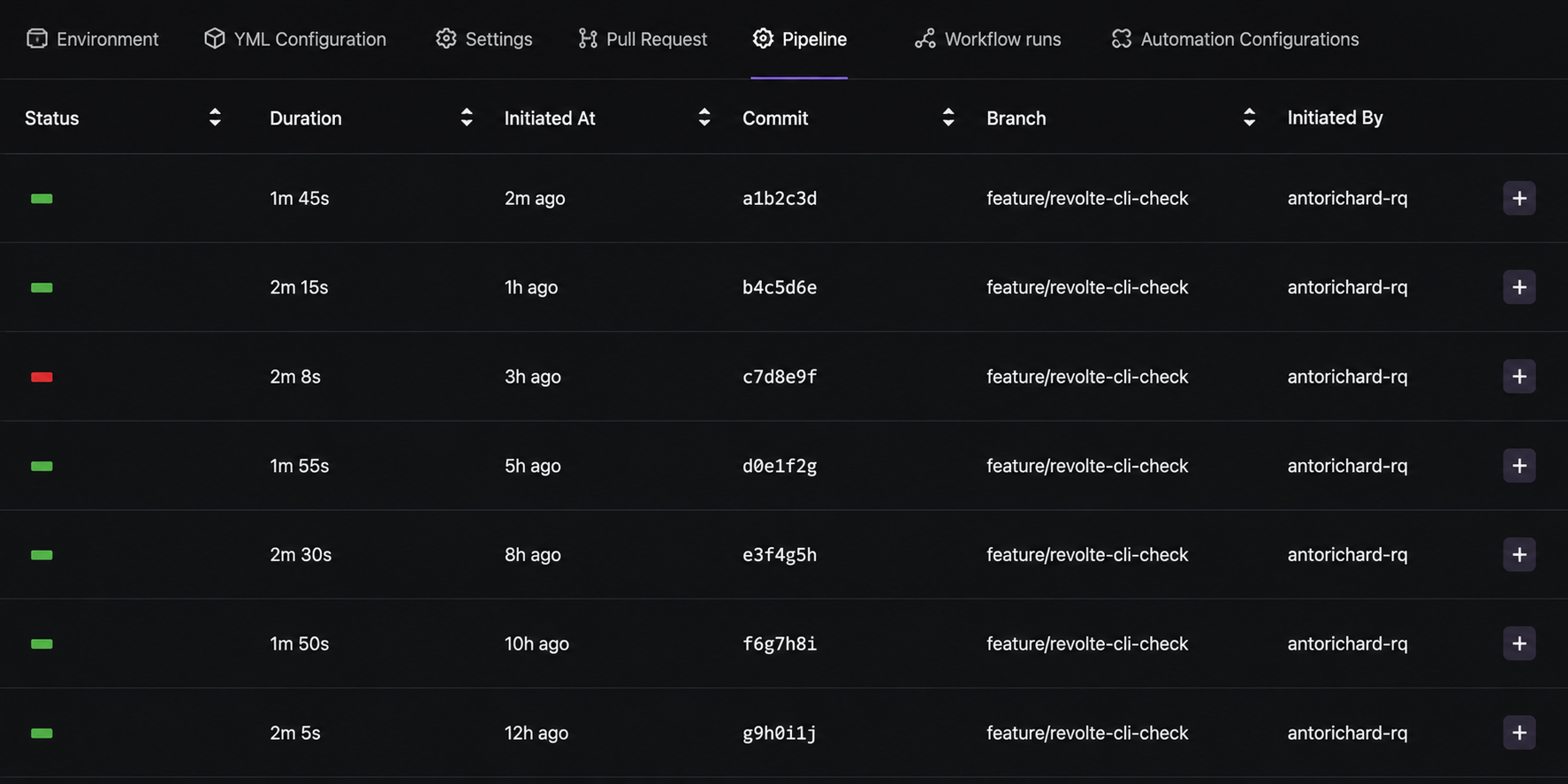Click the red failed status for c7d8e9f
This screenshot has height=784, width=1568.
(42, 377)
